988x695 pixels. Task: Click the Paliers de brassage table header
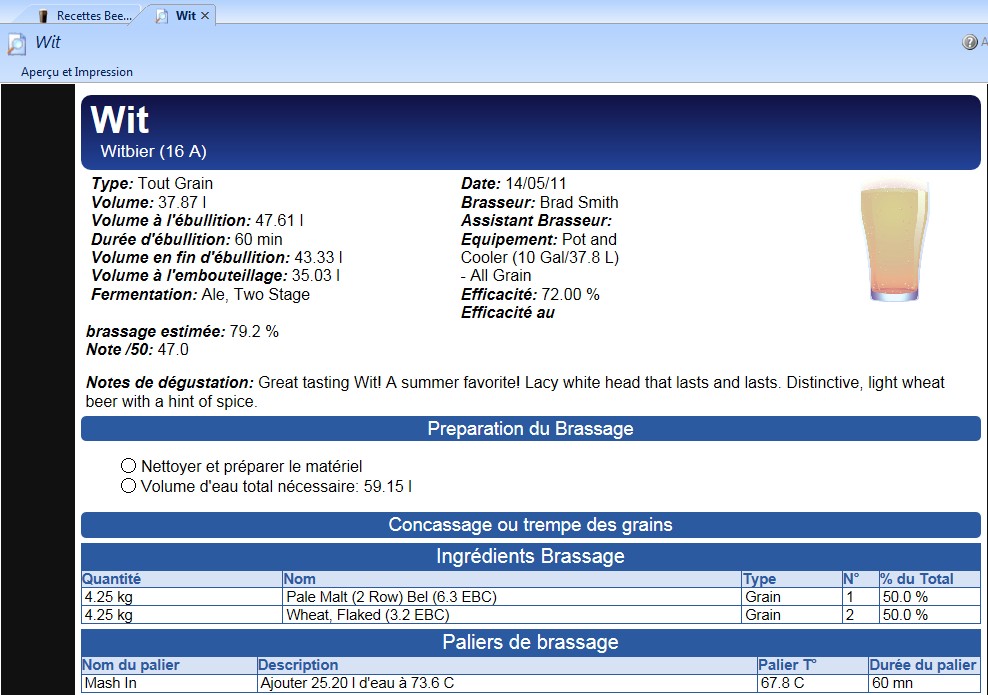pyautogui.click(x=530, y=642)
